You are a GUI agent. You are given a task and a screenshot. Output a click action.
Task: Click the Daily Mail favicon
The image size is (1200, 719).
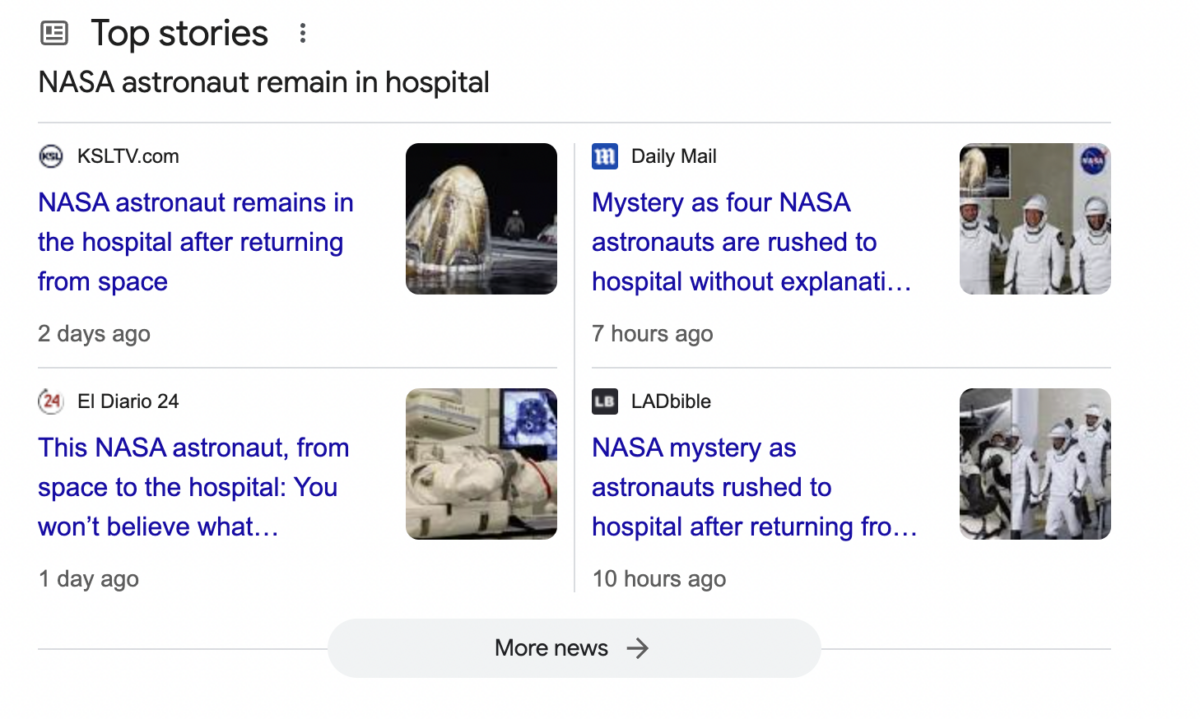pyautogui.click(x=605, y=156)
